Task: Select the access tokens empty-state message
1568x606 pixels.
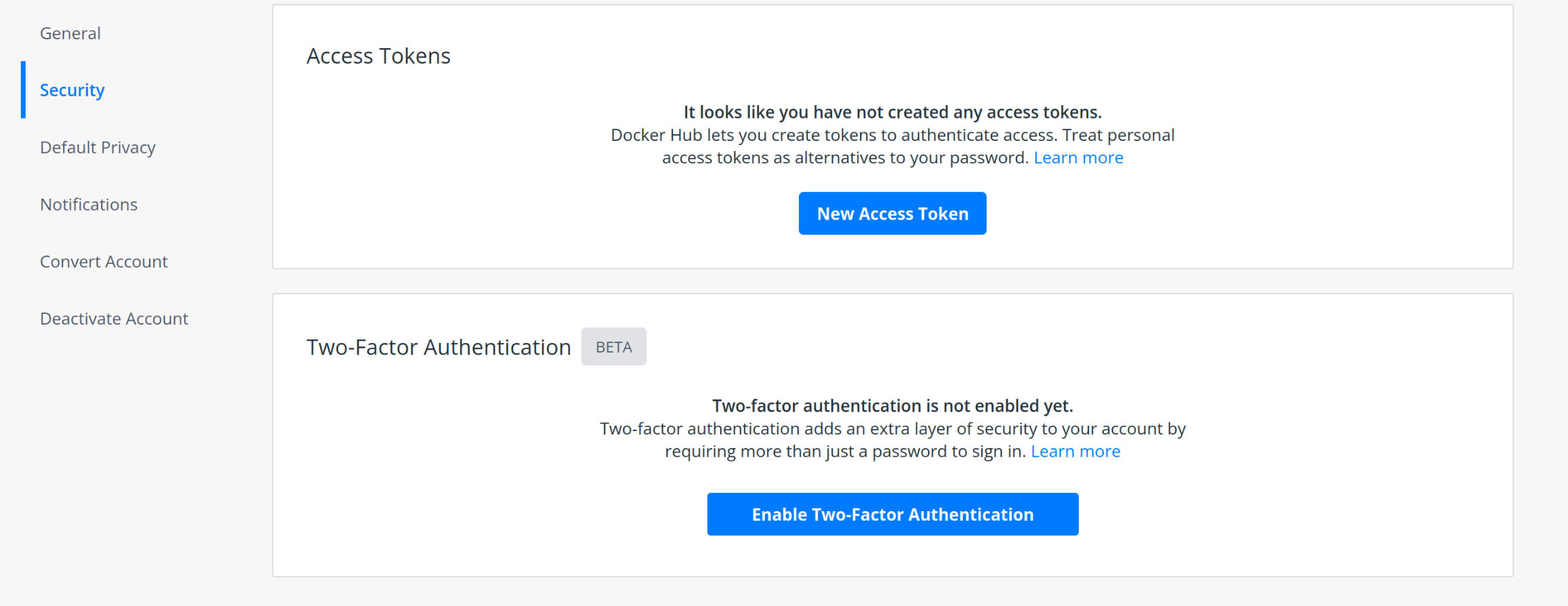Action: 892,112
